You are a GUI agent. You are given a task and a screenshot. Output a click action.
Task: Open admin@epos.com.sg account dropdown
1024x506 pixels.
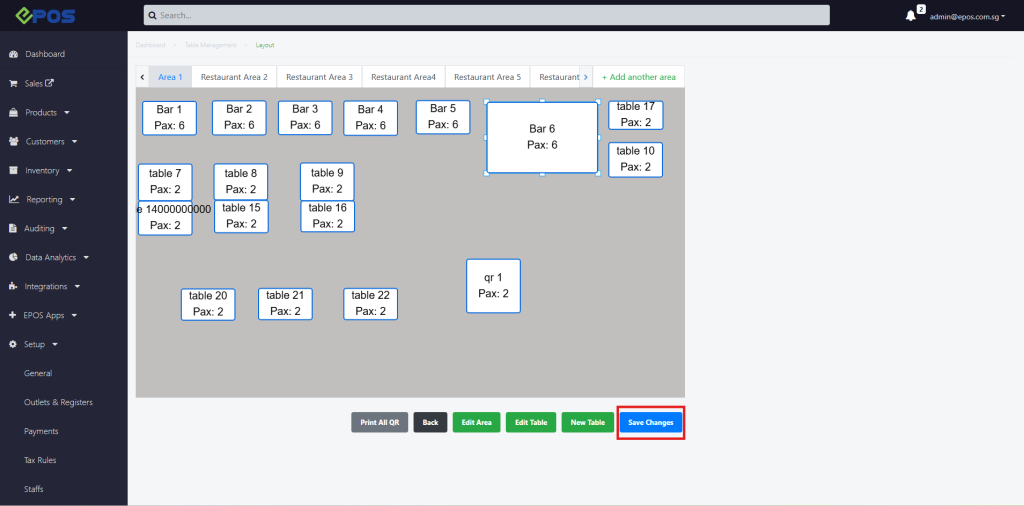967,17
